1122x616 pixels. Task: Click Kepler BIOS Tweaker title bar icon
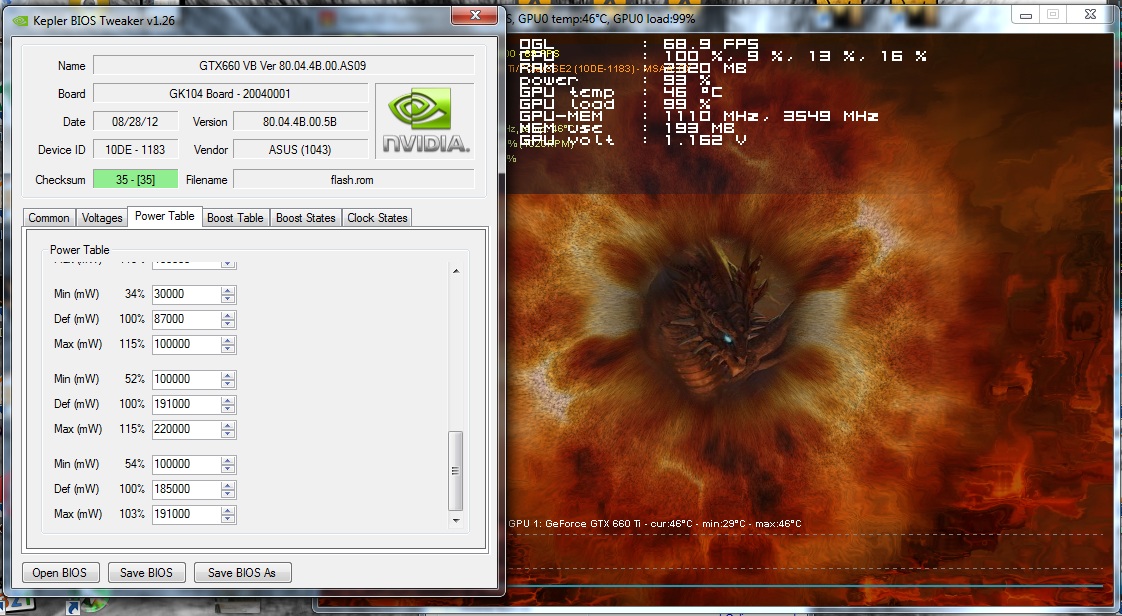click(21, 21)
